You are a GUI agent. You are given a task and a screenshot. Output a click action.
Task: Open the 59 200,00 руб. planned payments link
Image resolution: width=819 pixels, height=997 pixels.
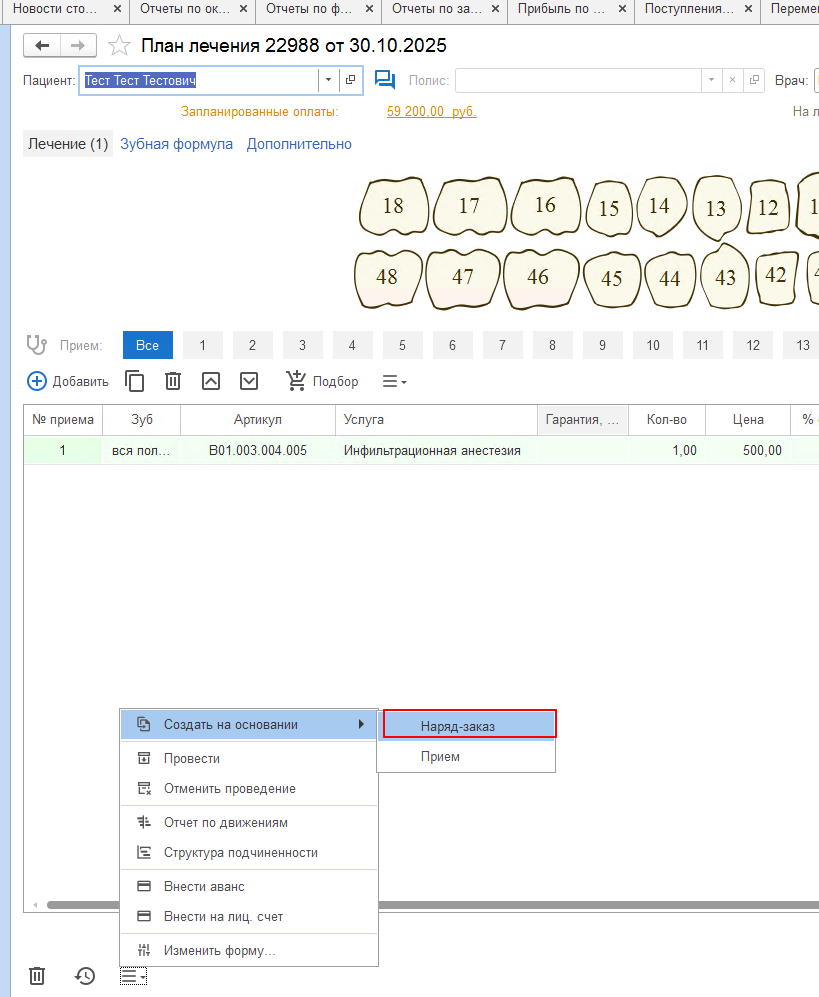pos(432,111)
